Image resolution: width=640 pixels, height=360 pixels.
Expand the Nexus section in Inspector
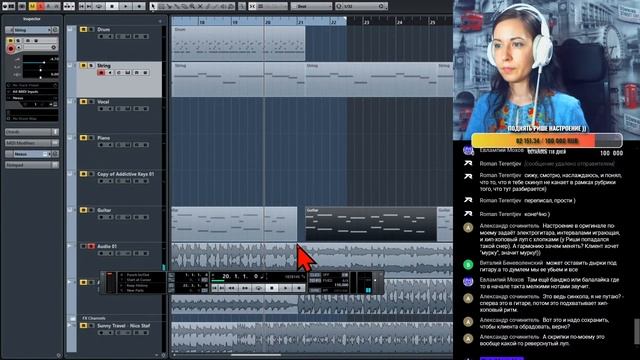tap(32, 154)
